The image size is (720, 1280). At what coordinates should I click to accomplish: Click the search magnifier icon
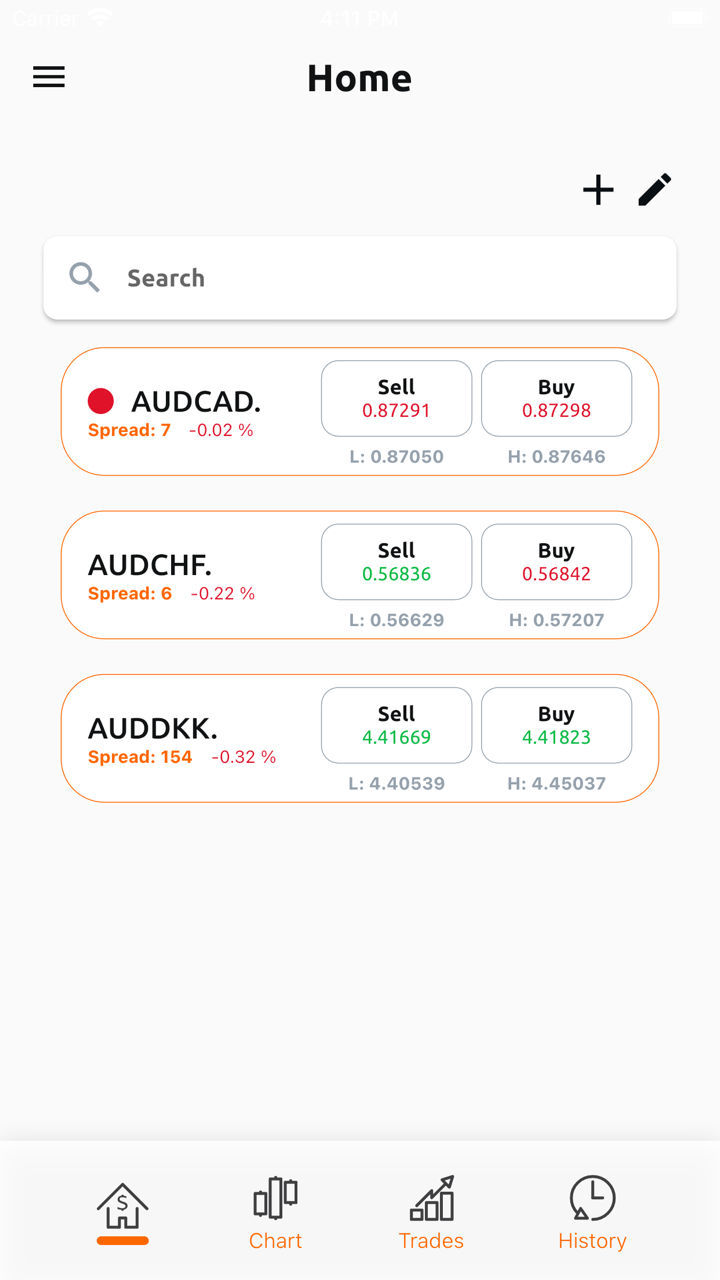pos(85,278)
